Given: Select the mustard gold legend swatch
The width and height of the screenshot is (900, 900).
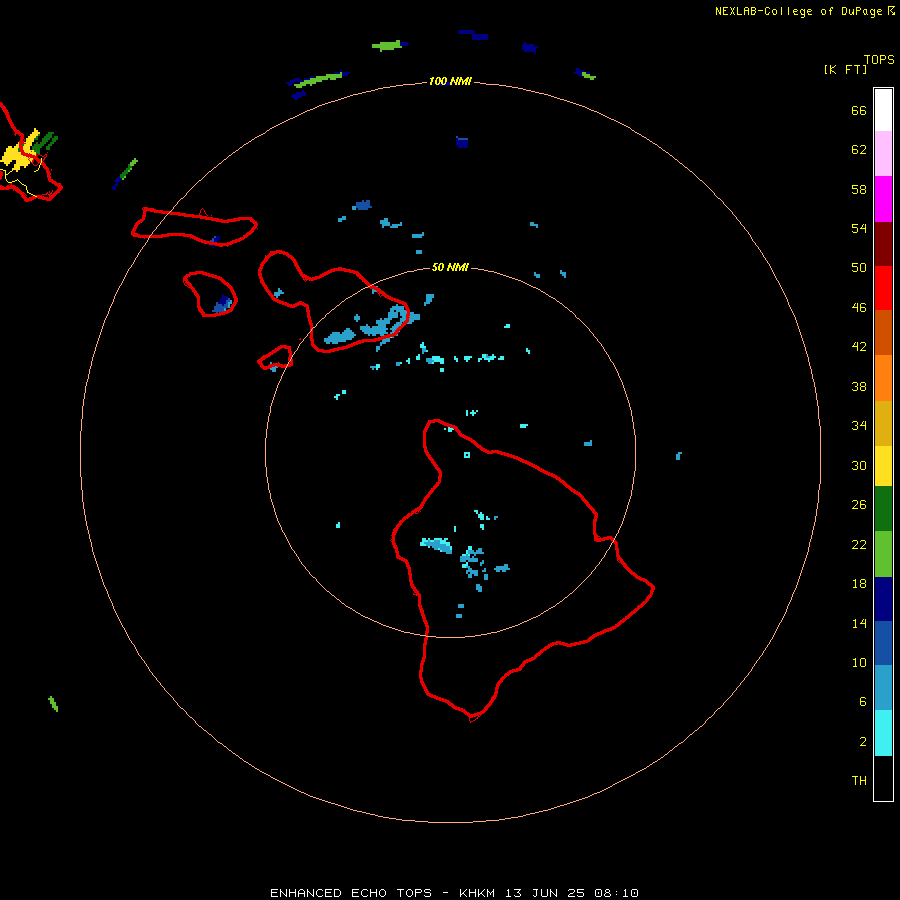Looking at the screenshot, I should [883, 423].
